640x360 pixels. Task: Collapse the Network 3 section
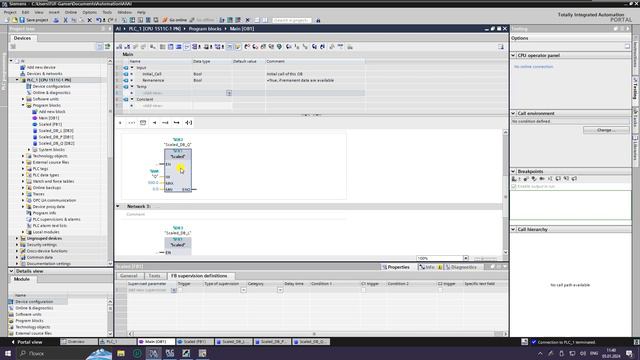click(x=118, y=206)
